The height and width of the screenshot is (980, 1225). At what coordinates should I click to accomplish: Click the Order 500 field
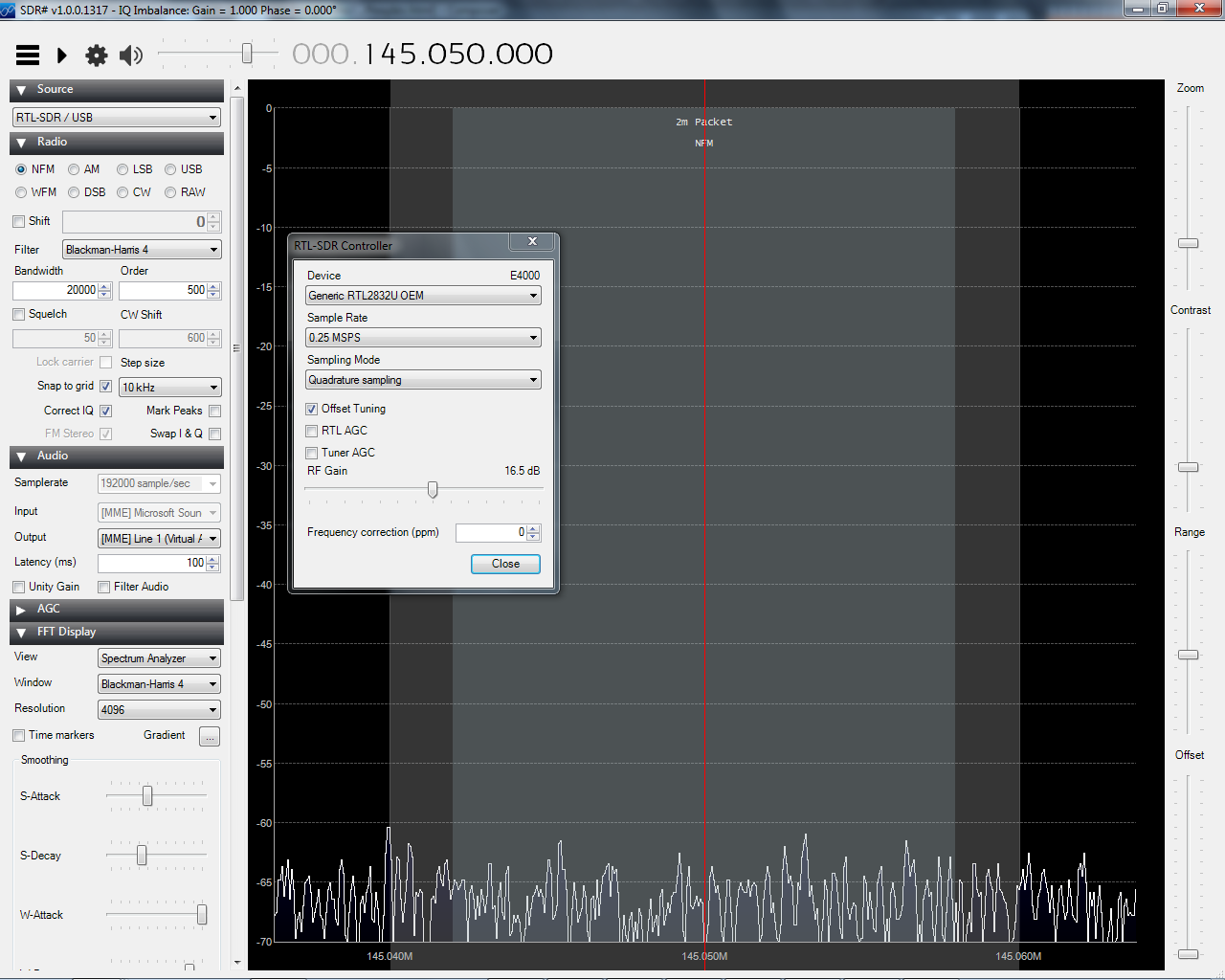(169, 290)
